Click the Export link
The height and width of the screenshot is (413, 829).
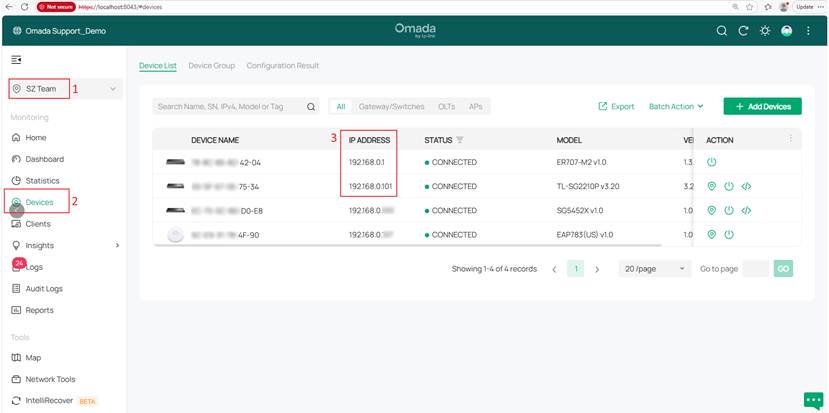point(616,106)
